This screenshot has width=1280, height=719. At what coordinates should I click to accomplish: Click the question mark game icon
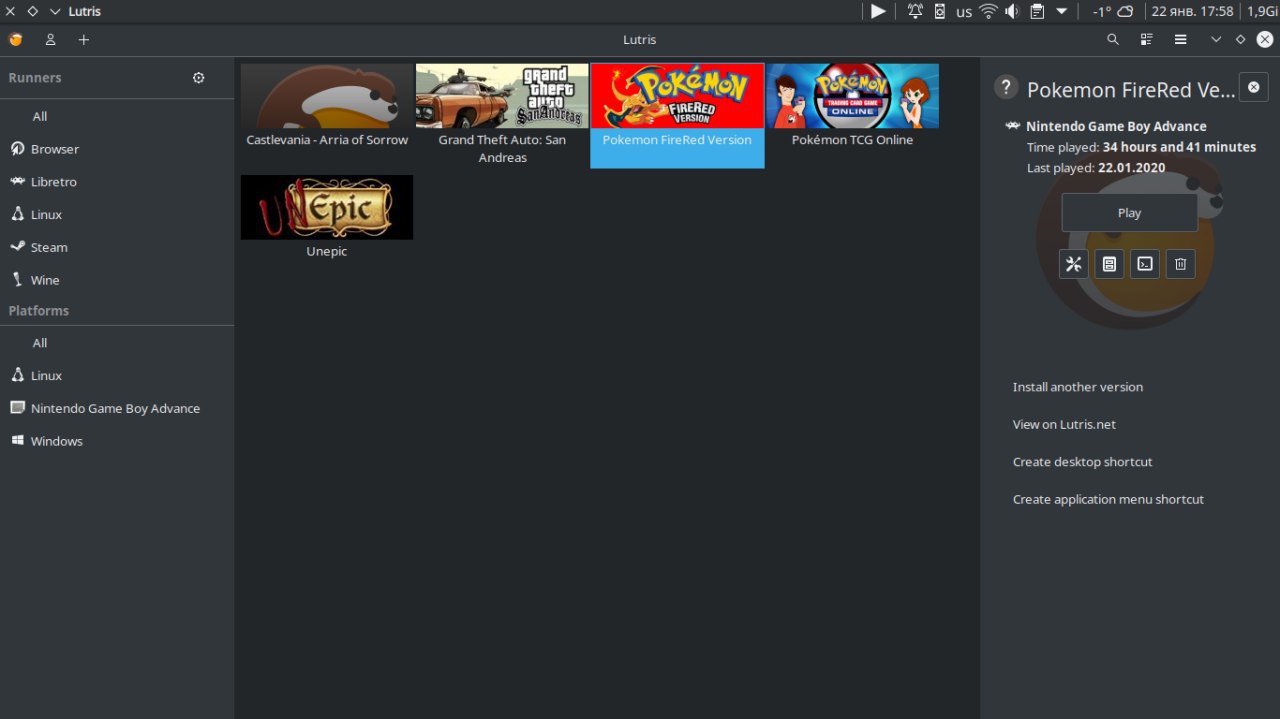(x=1006, y=87)
